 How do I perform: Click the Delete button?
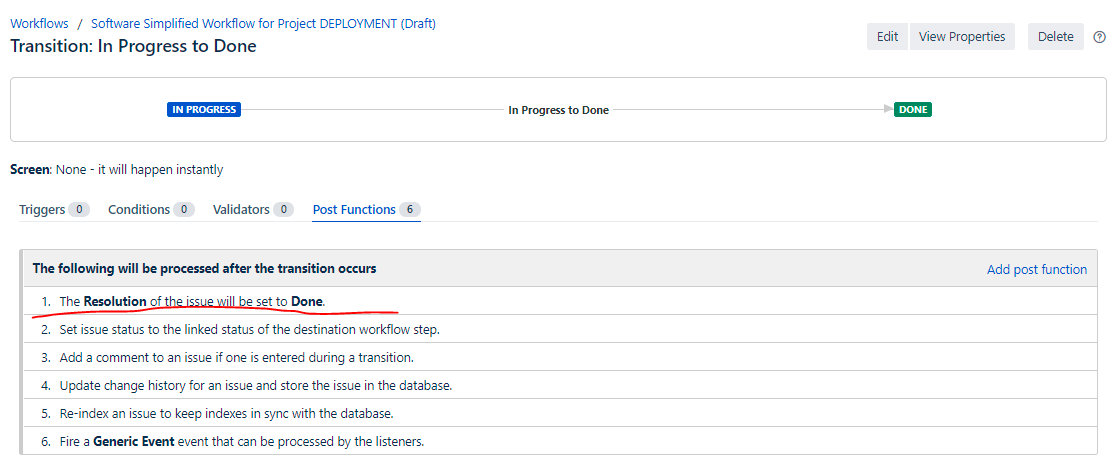1055,36
